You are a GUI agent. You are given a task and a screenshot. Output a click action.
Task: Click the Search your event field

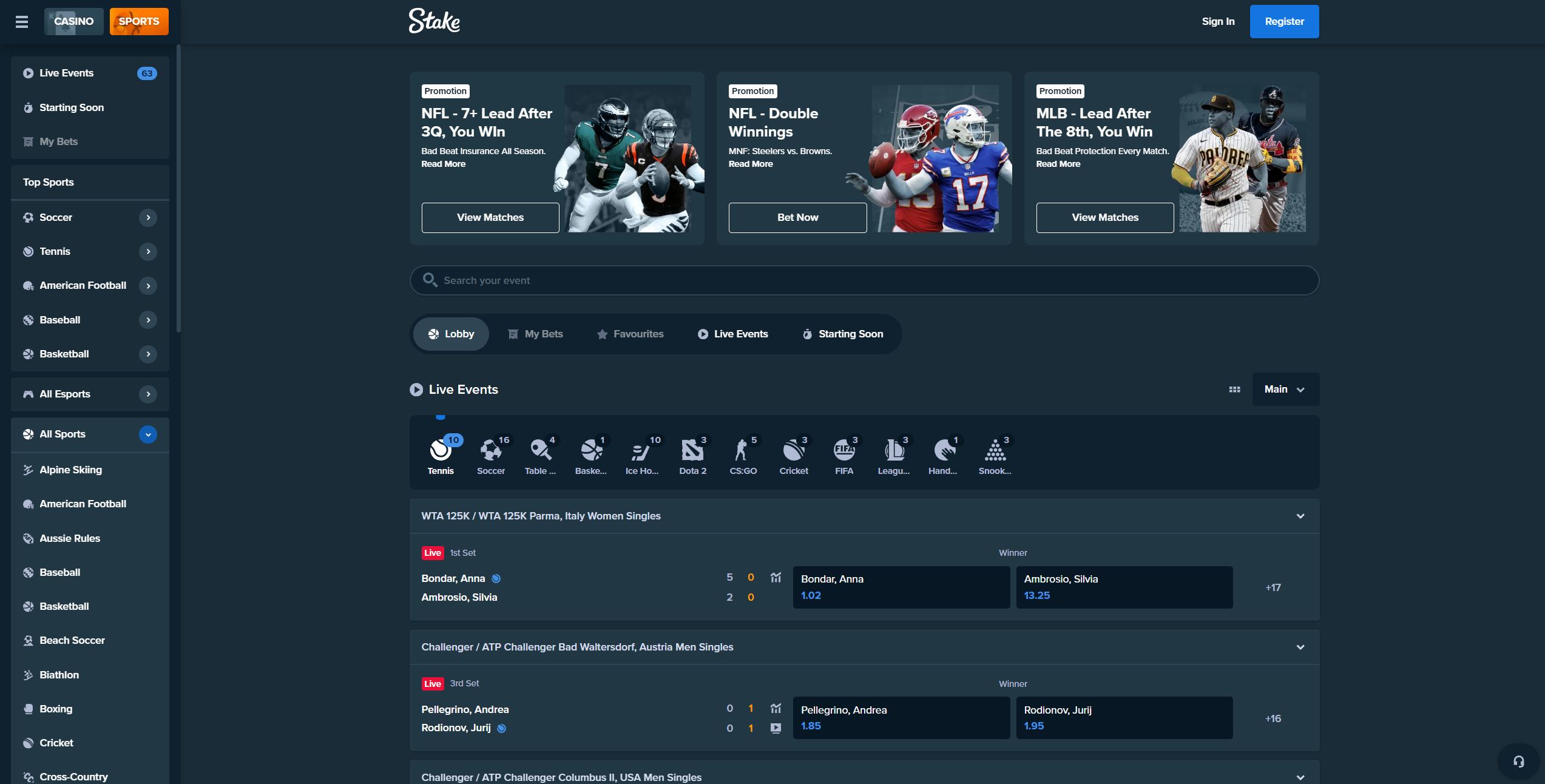click(x=864, y=280)
